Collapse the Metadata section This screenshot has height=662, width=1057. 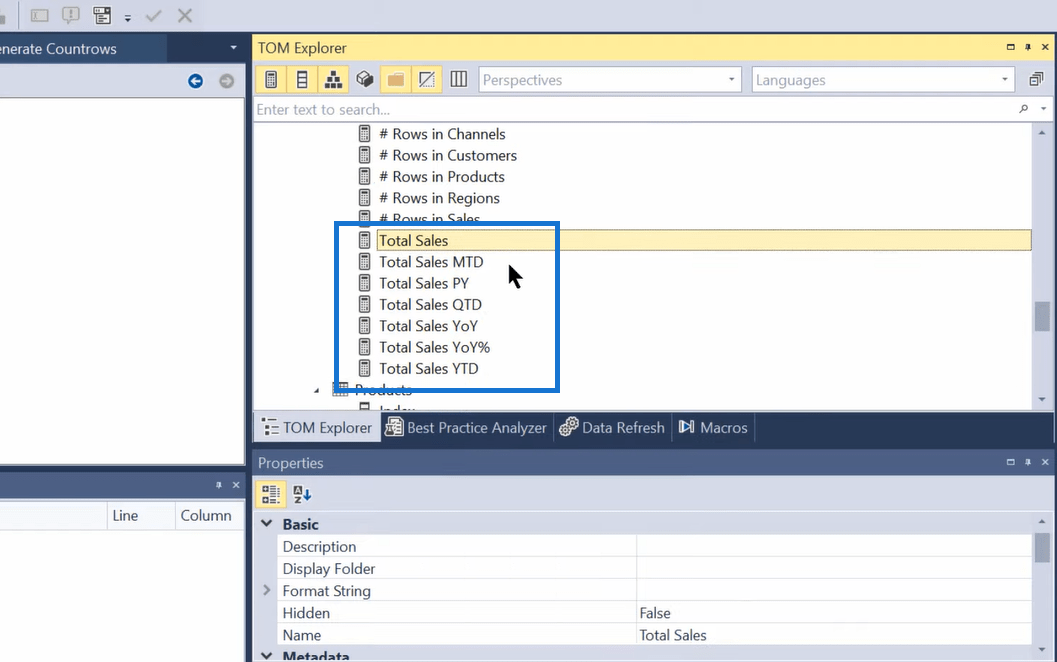(x=267, y=655)
